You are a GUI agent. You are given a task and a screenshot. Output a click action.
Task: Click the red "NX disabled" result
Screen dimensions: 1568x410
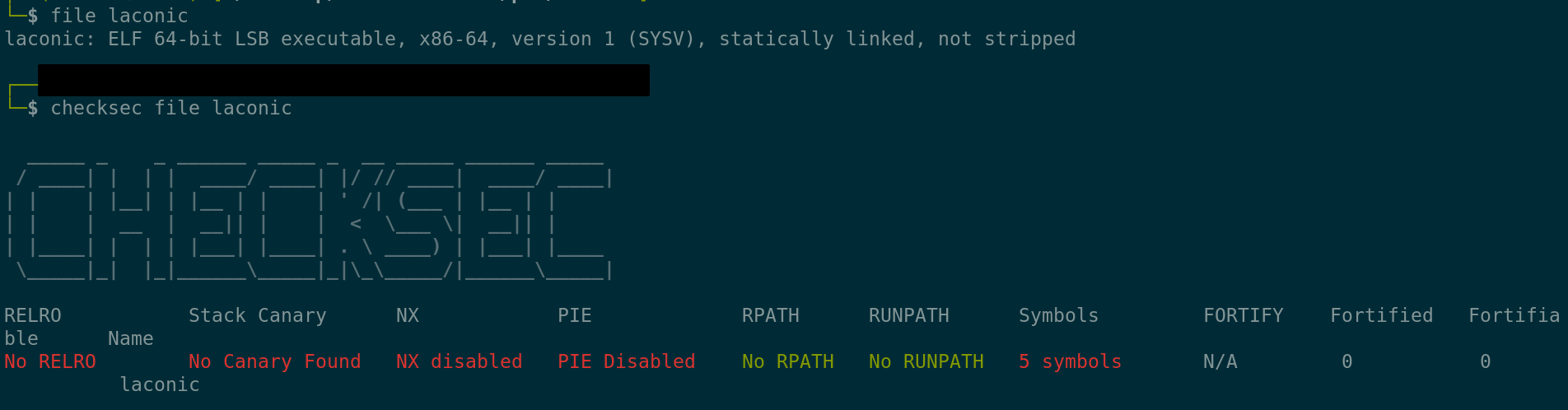pos(459,361)
